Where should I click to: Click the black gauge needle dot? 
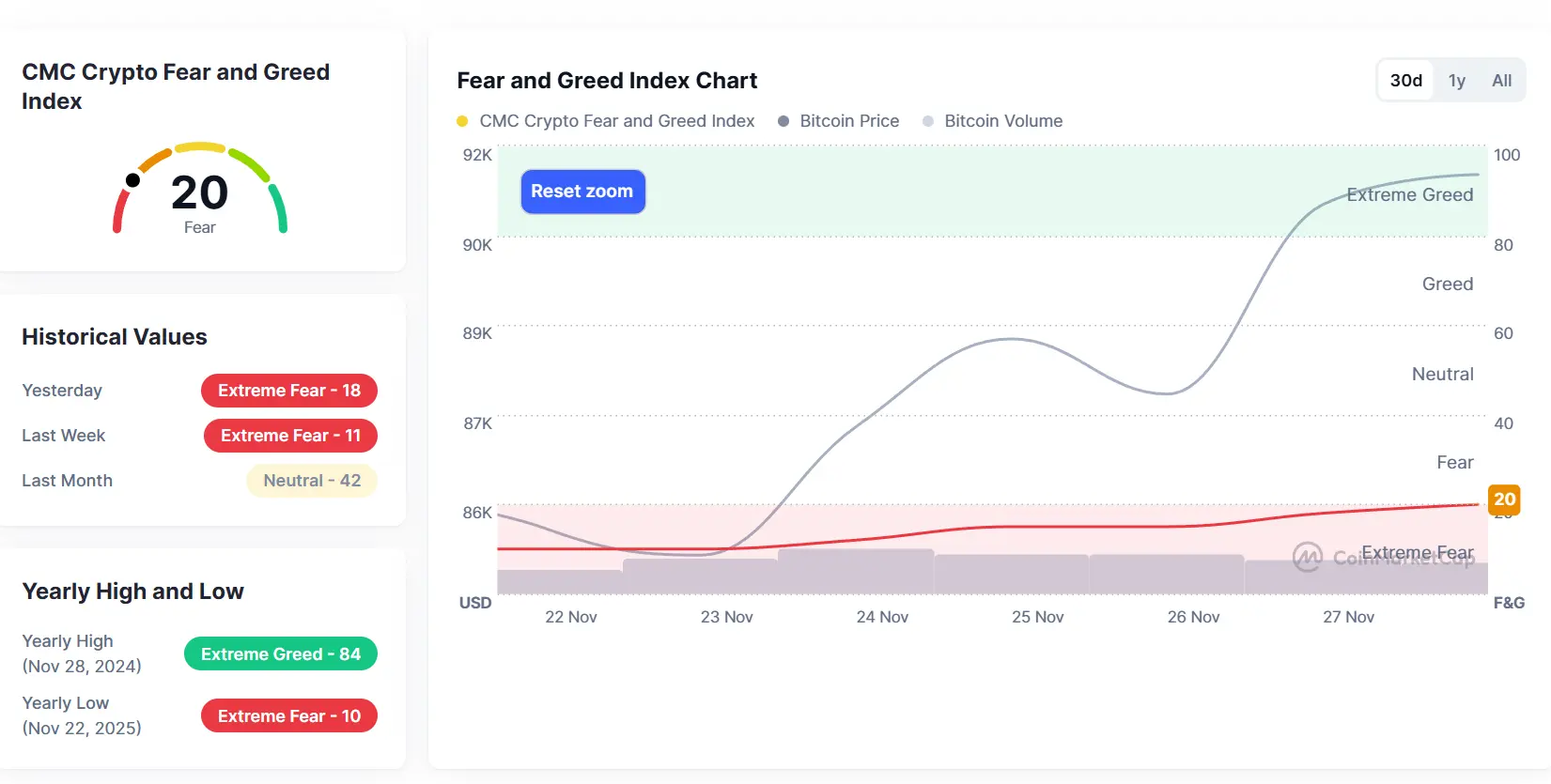pos(133,180)
